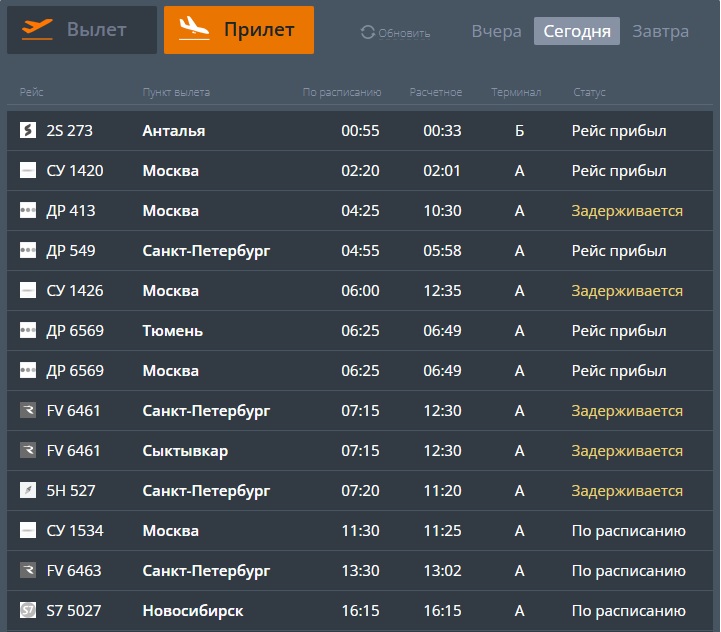Click the Статус column header

point(589,92)
